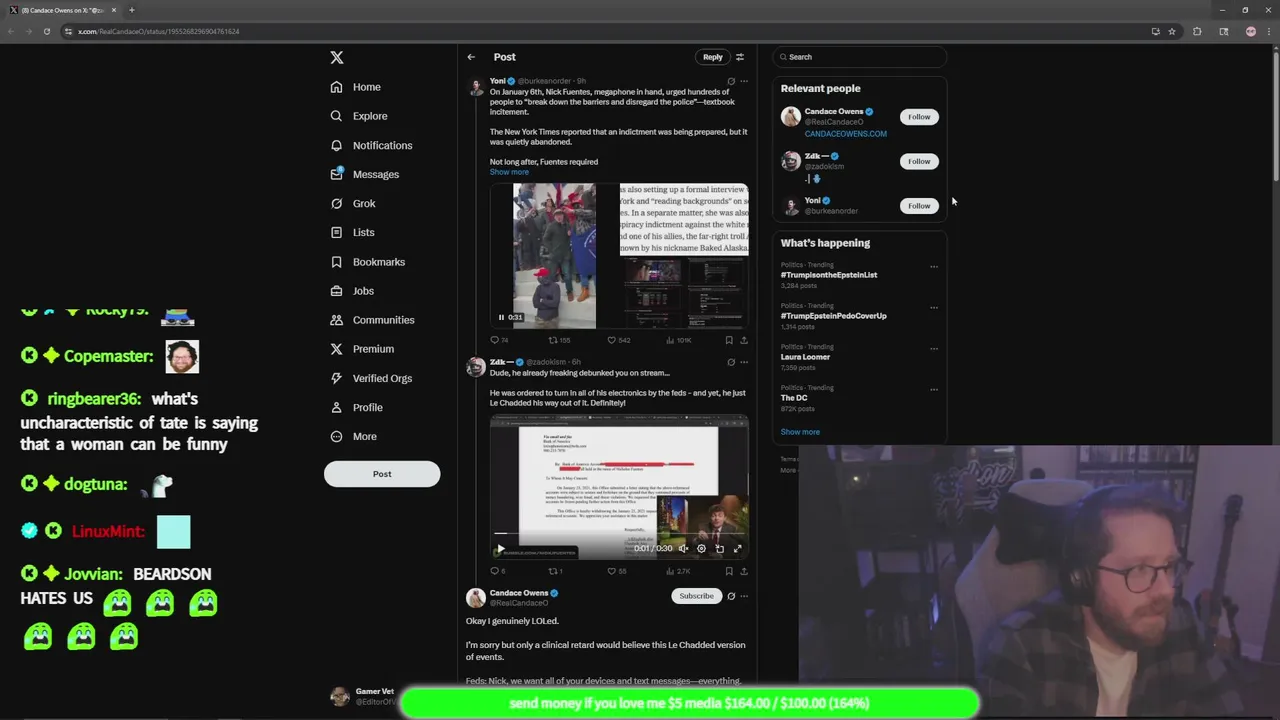Subscribe to Candace Owens
Screen dimensions: 1280x720
[696, 596]
